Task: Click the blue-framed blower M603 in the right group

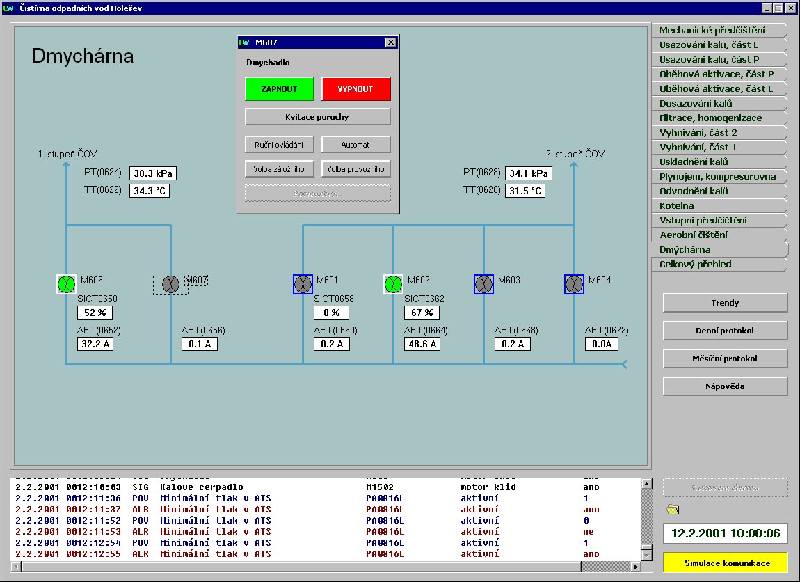Action: (x=483, y=284)
